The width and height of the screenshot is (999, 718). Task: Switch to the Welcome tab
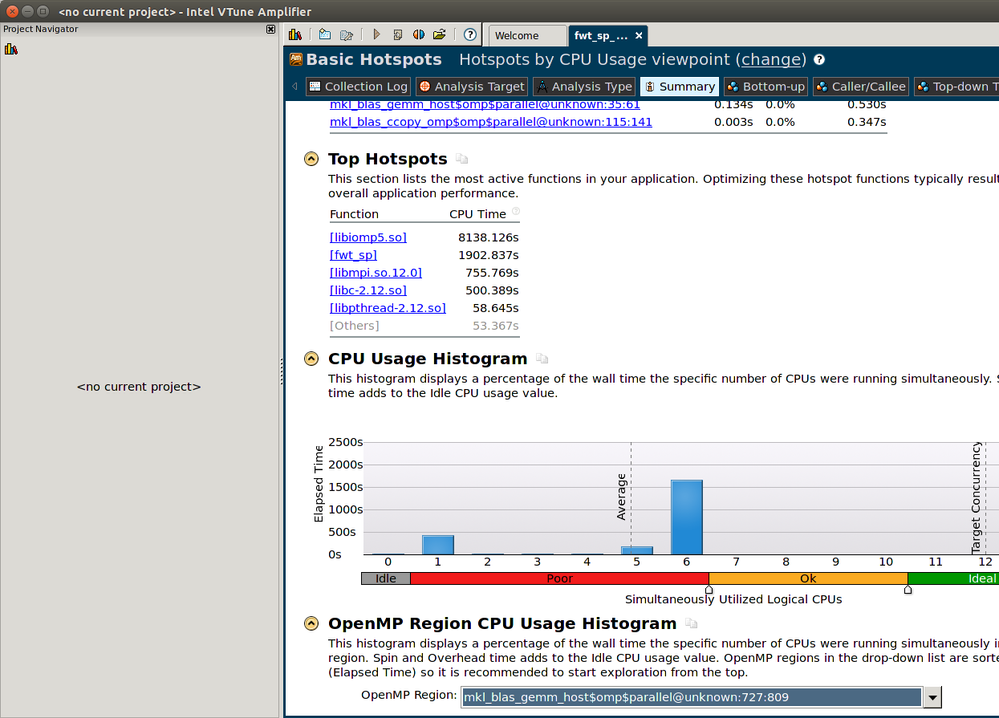[x=527, y=36]
